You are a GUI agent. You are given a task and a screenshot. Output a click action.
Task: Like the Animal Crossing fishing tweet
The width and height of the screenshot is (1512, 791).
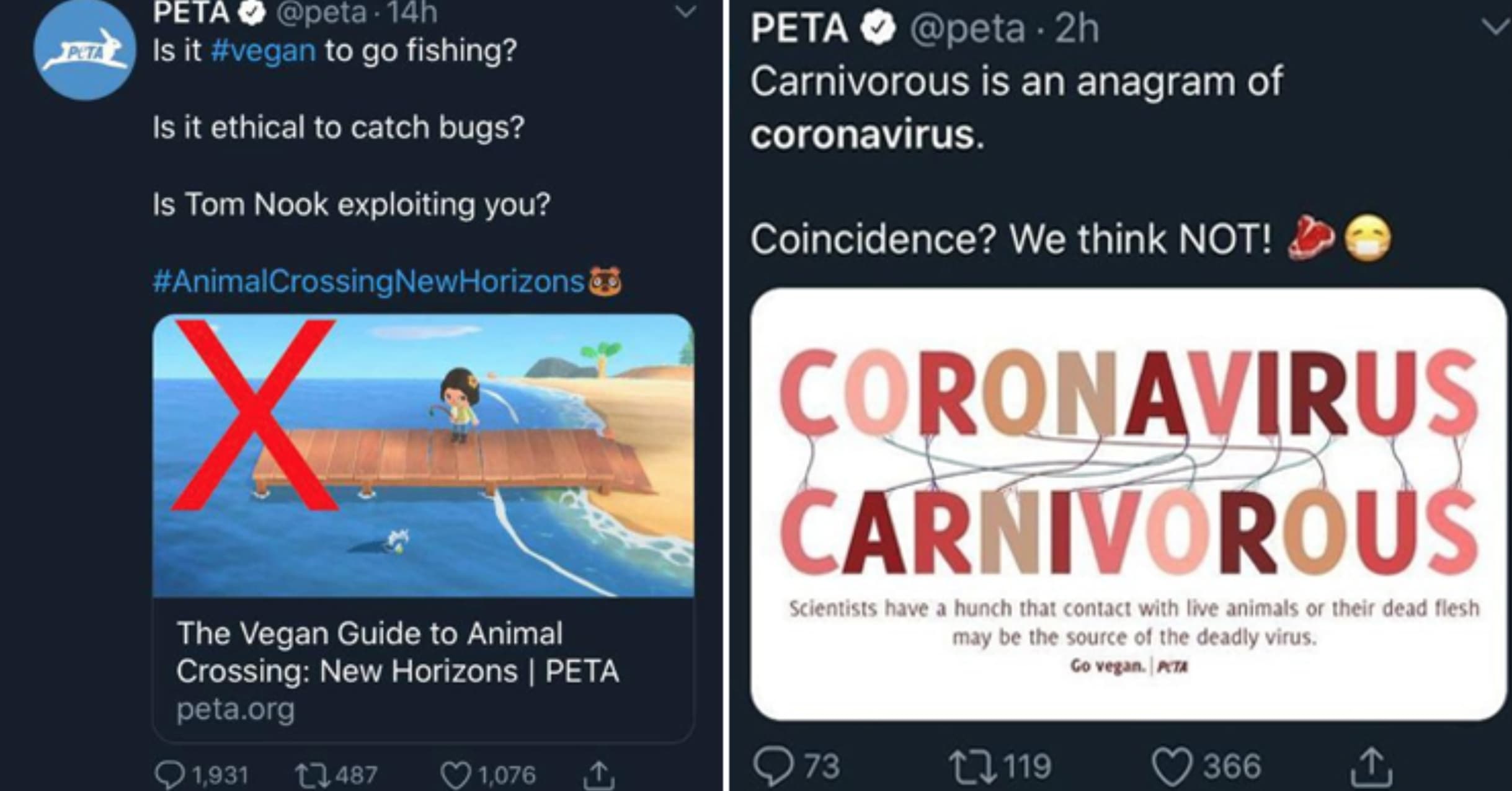pos(457,774)
